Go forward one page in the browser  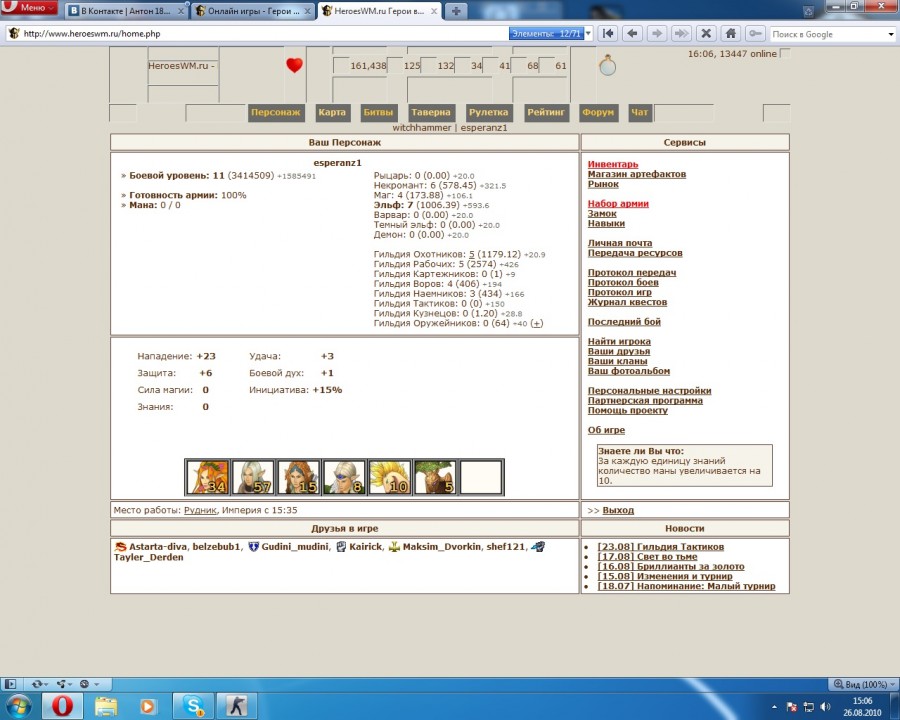[657, 34]
